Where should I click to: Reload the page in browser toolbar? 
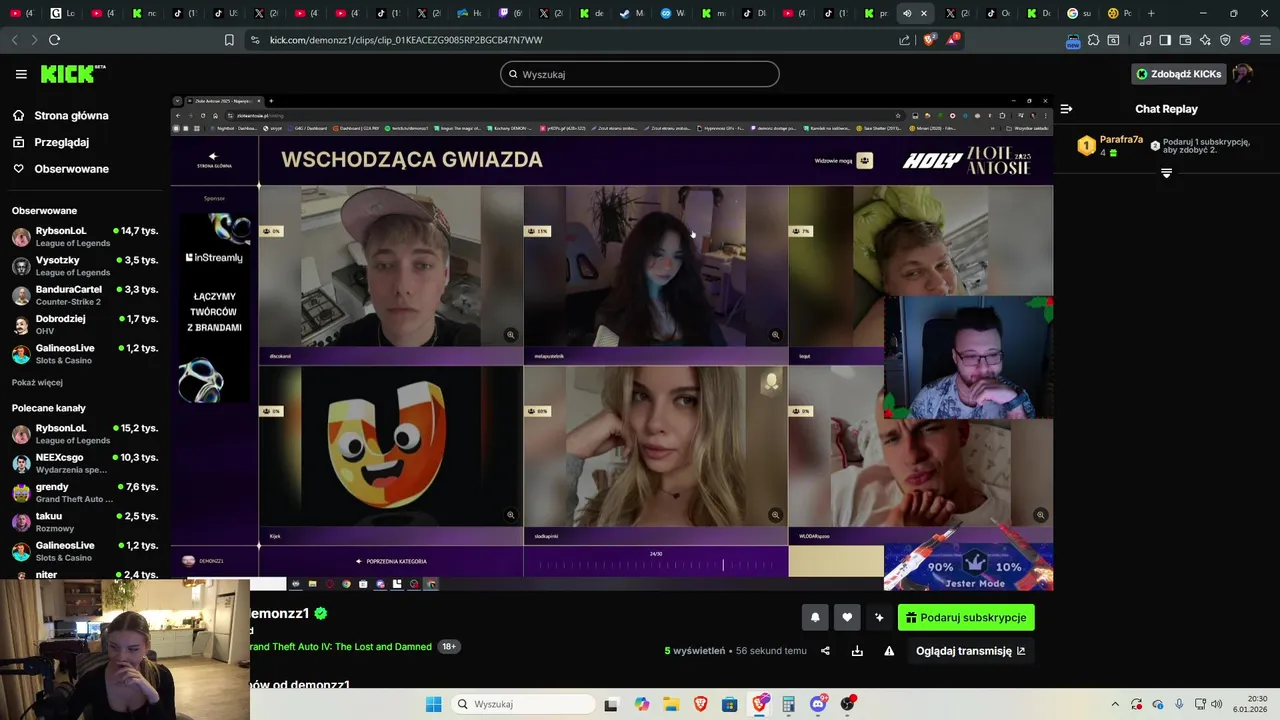(x=54, y=40)
